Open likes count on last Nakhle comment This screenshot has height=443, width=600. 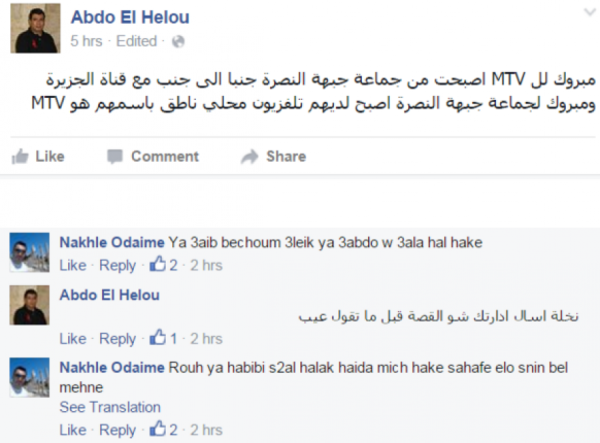pos(164,430)
